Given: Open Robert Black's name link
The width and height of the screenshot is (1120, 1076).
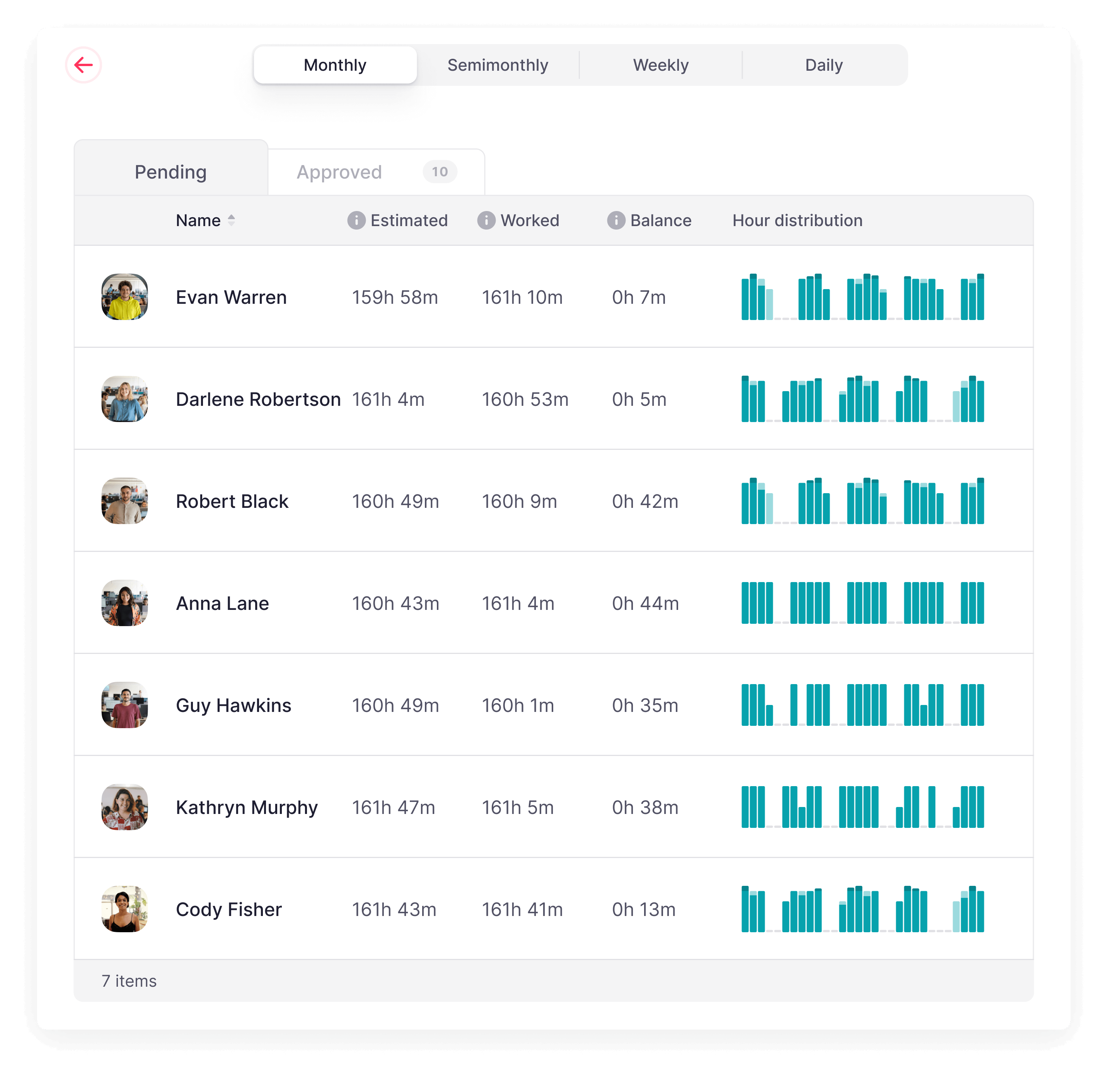Looking at the screenshot, I should [x=232, y=501].
